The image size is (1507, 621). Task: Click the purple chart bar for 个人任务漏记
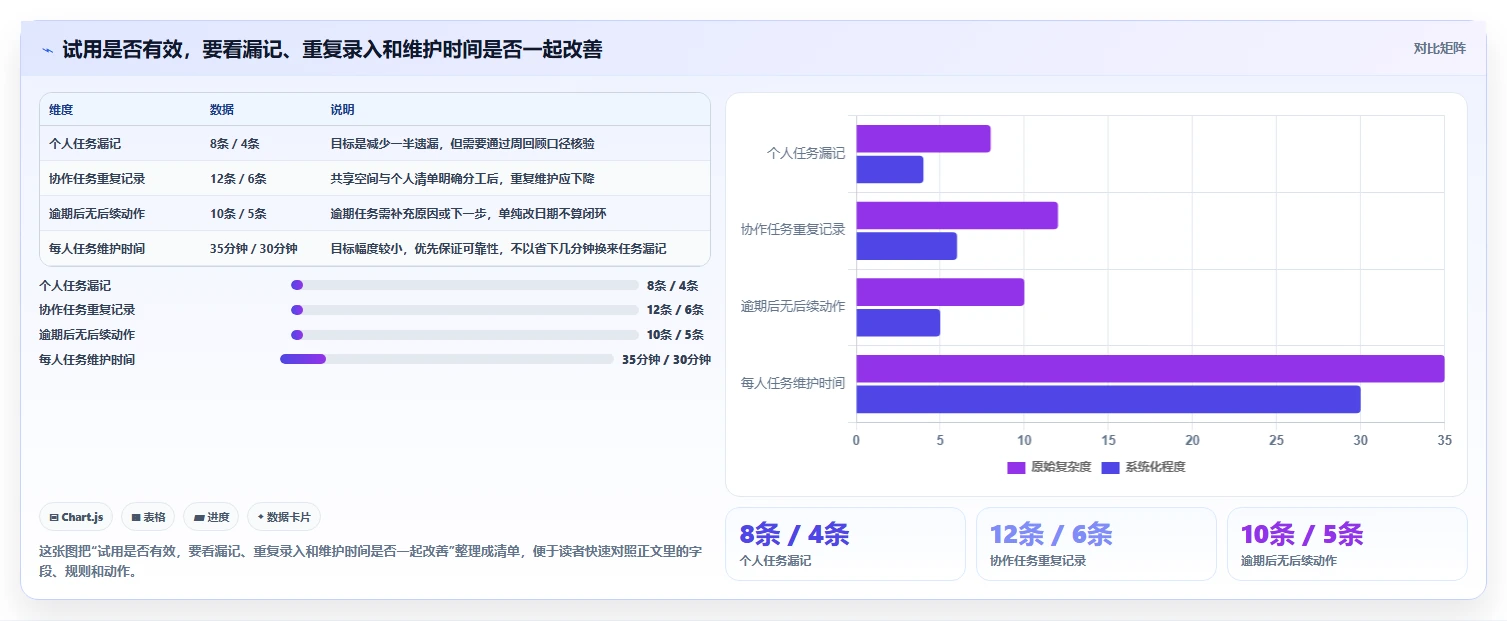coord(923,139)
